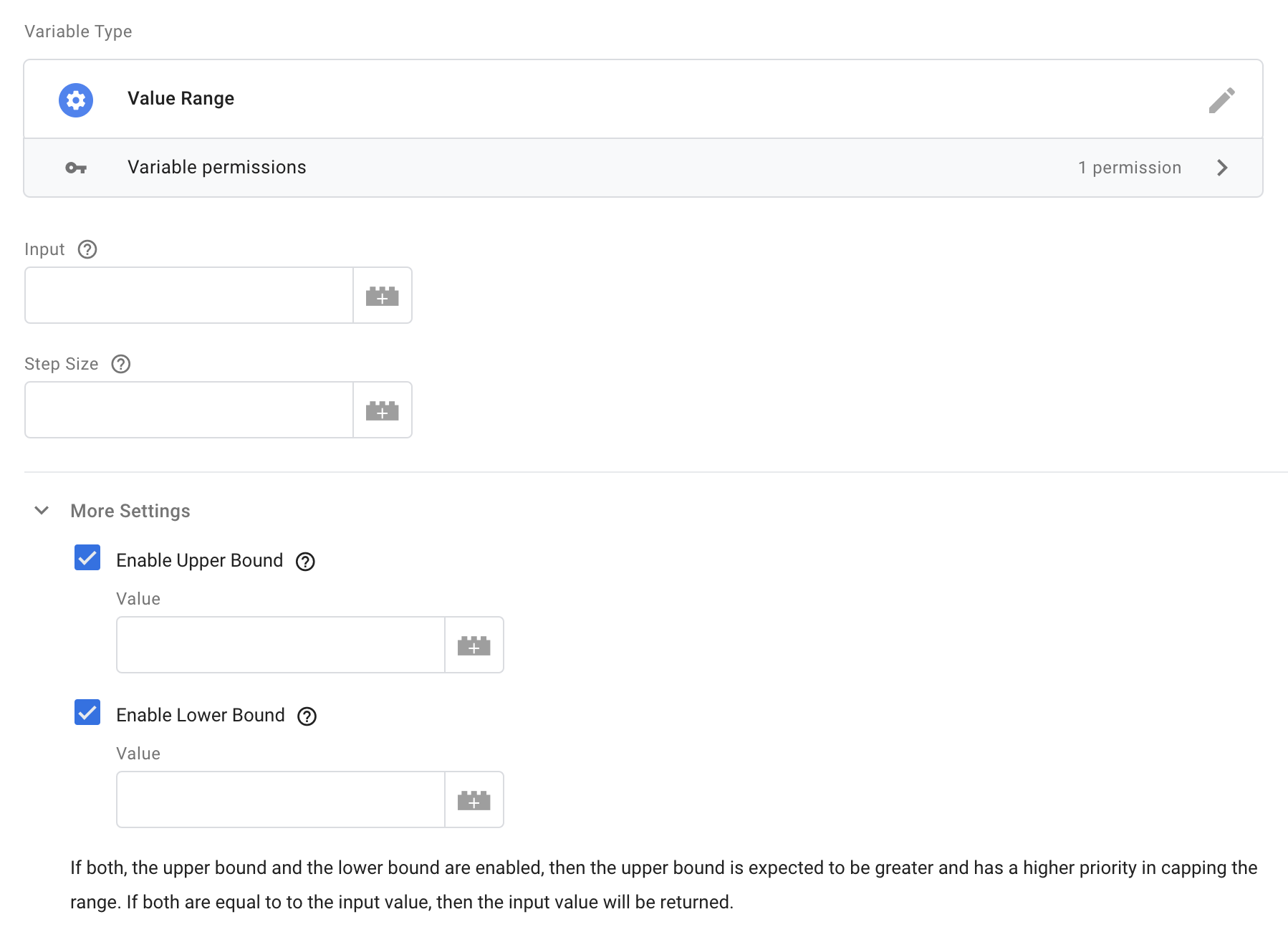Click the More Settings heading
This screenshot has height=927, width=1288.
(130, 511)
